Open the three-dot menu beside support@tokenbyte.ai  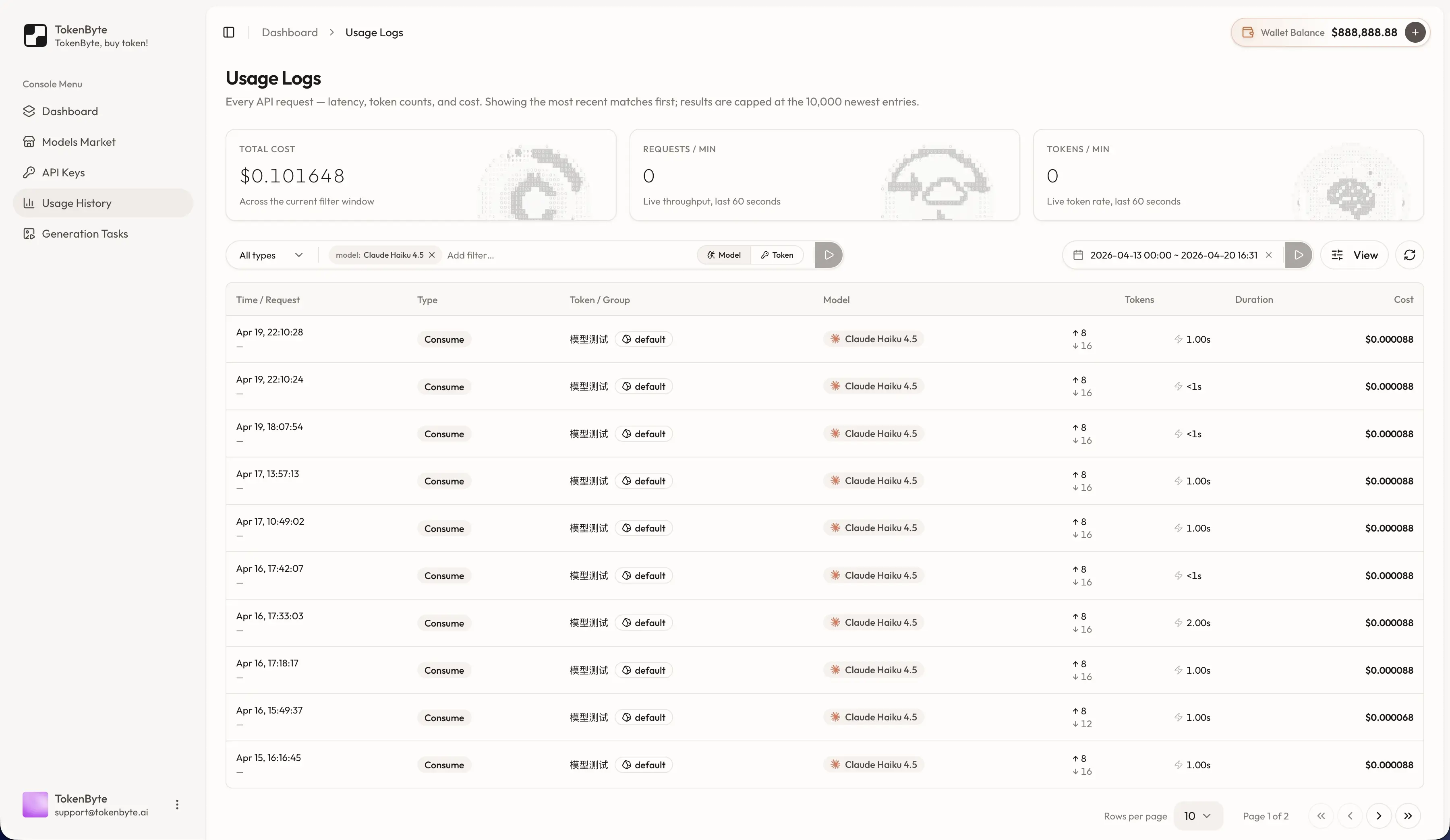click(x=177, y=804)
